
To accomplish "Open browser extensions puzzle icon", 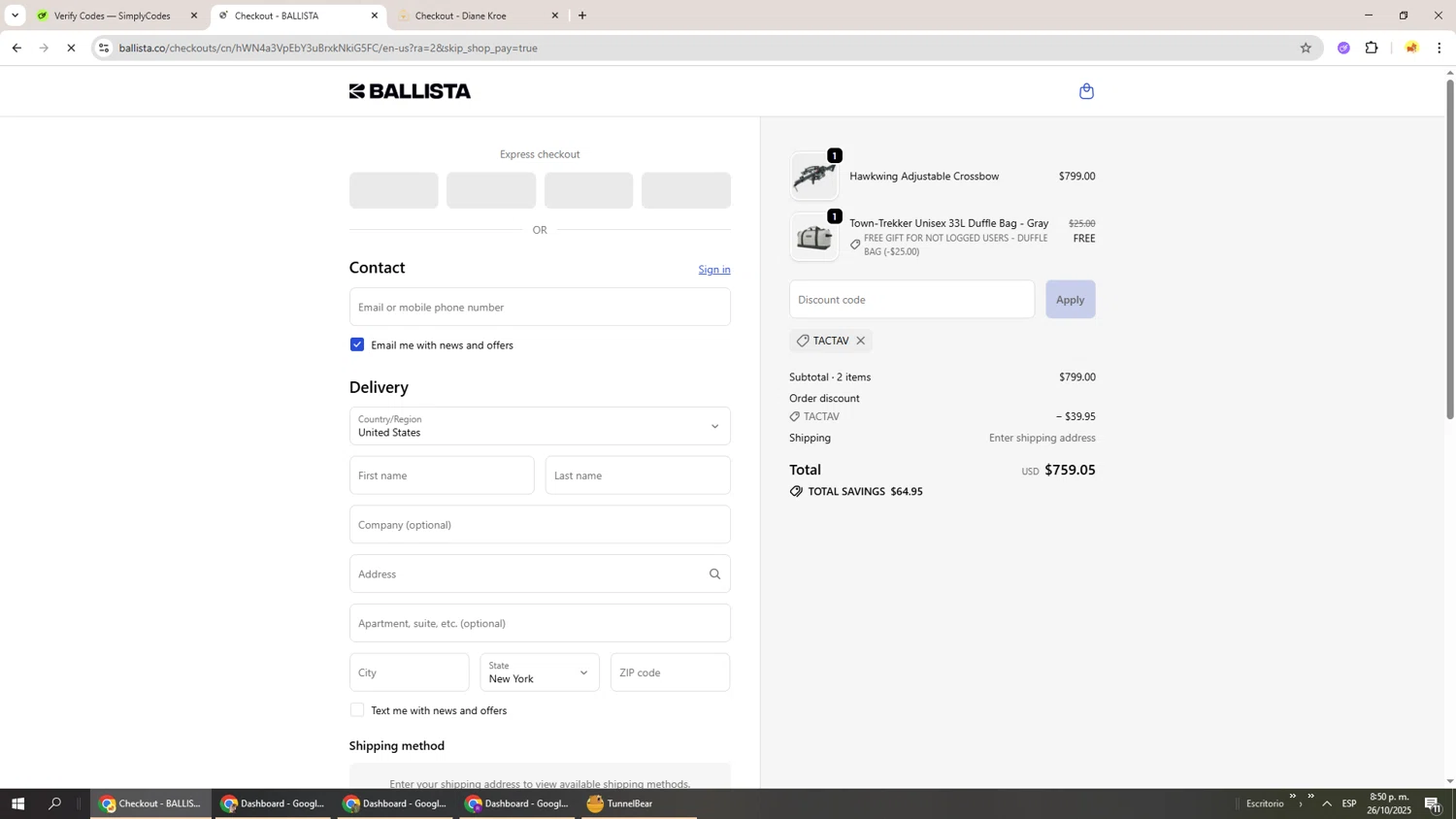I will [1372, 48].
